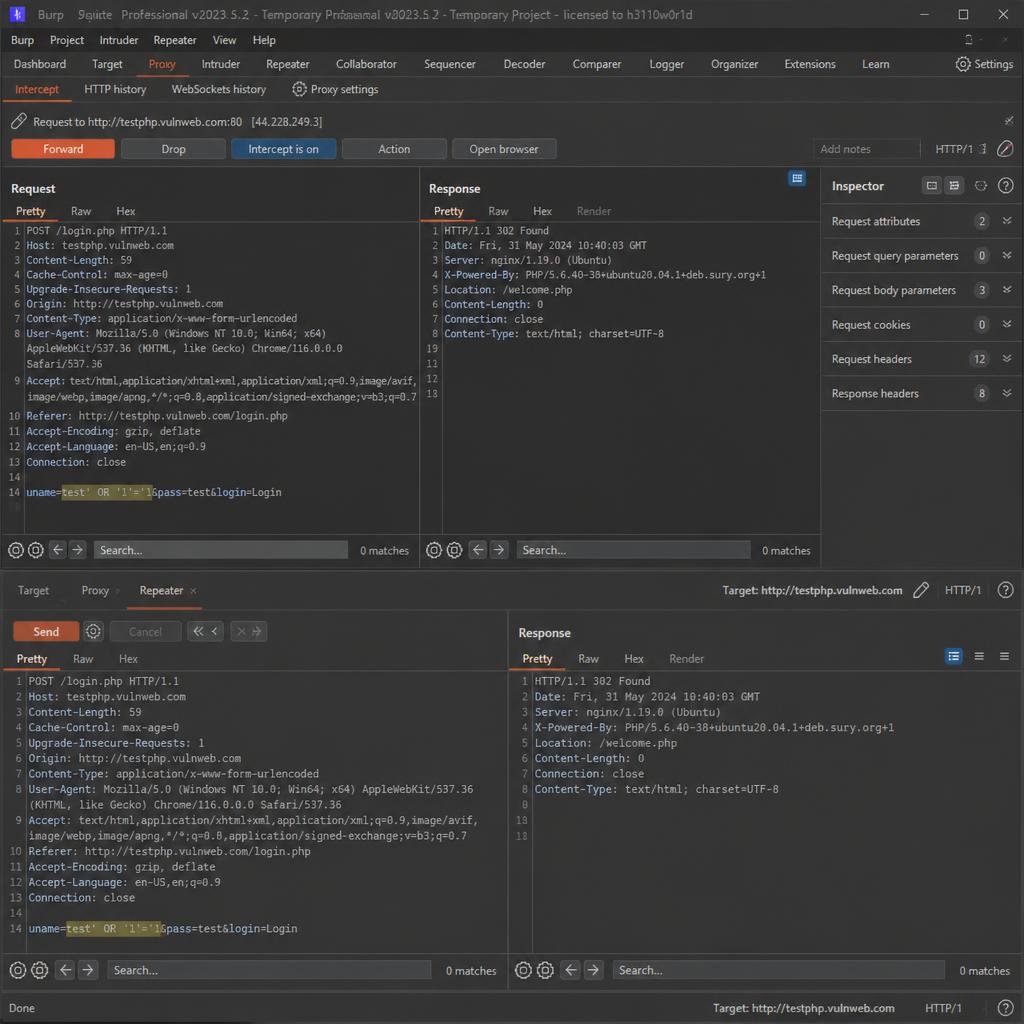Select Hex tab in Proxy Request pane
The image size is (1024, 1024).
pos(125,211)
